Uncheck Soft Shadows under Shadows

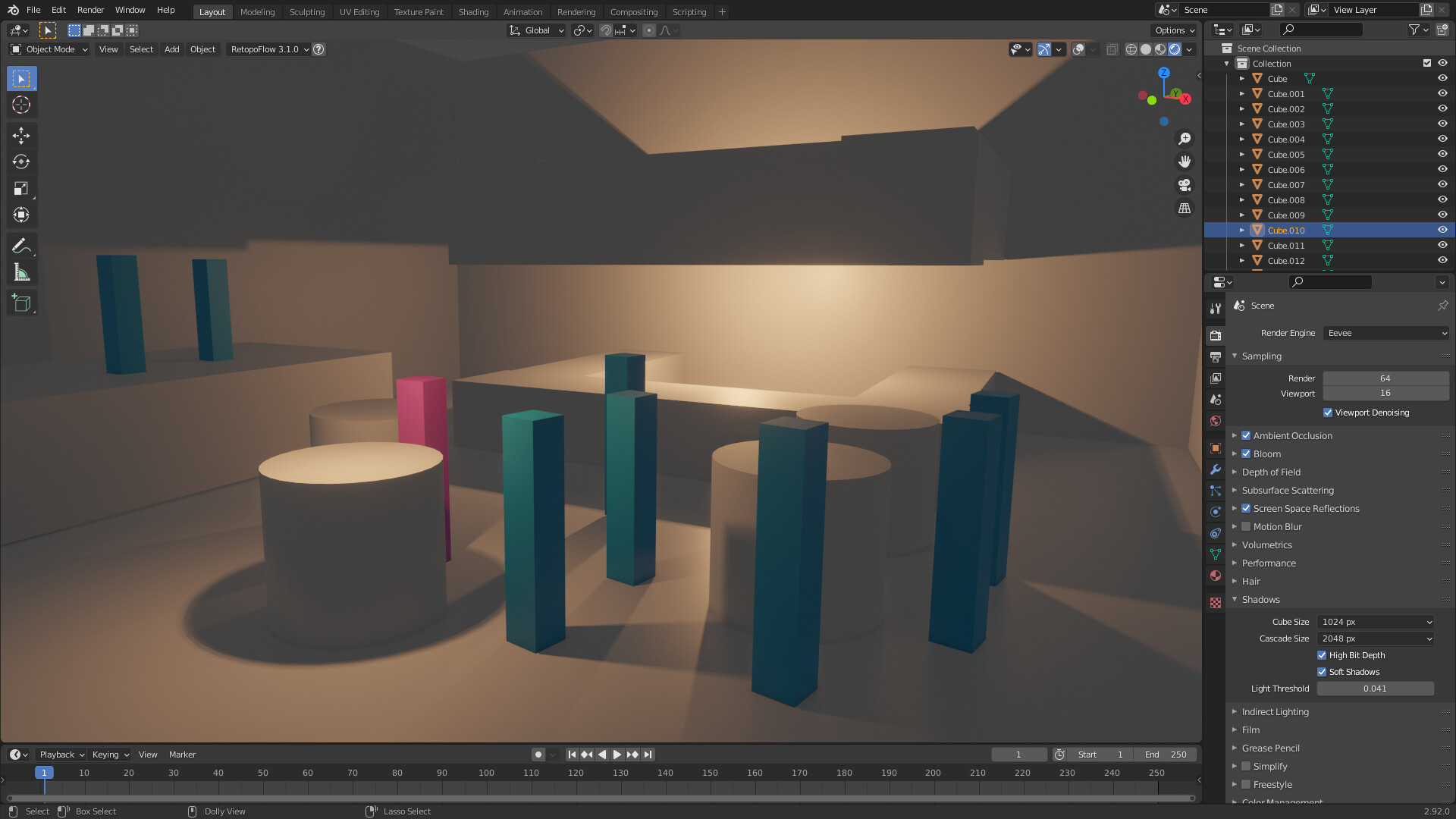click(1322, 671)
